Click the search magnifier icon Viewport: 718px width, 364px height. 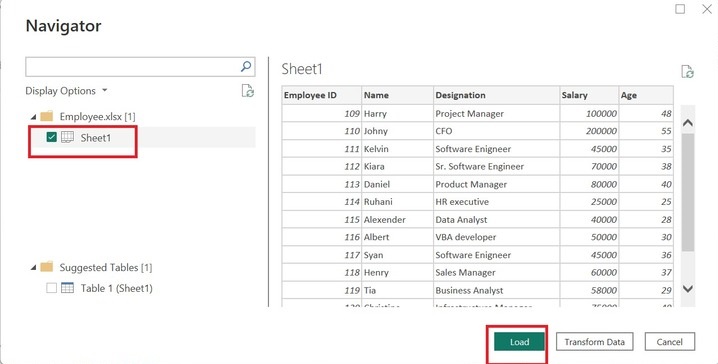pos(246,66)
